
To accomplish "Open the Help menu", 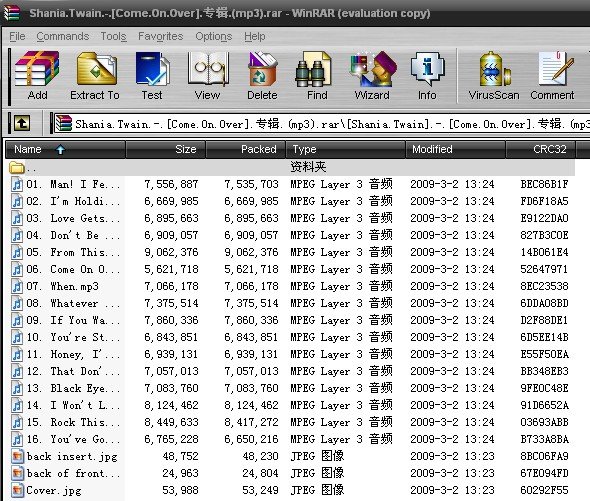I will pos(255,36).
